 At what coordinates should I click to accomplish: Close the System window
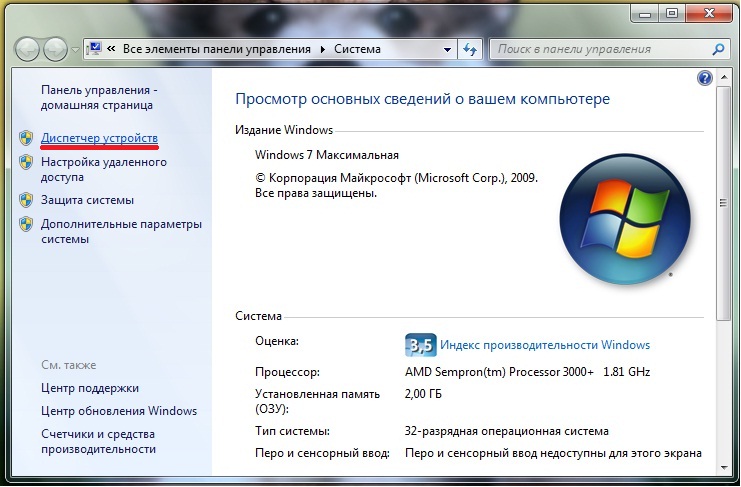pyautogui.click(x=709, y=14)
